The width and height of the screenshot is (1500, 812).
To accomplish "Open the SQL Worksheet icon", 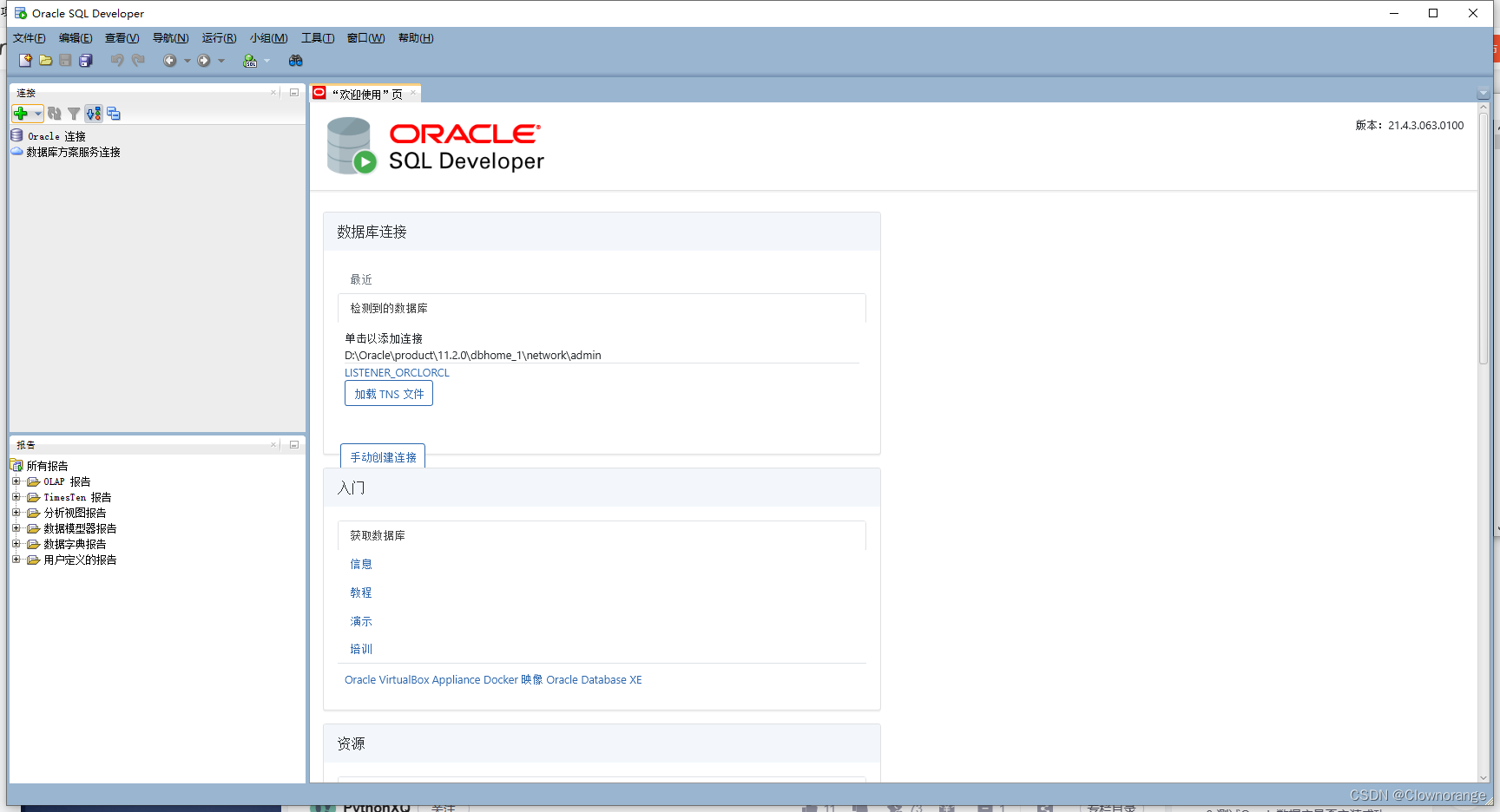I will (250, 61).
